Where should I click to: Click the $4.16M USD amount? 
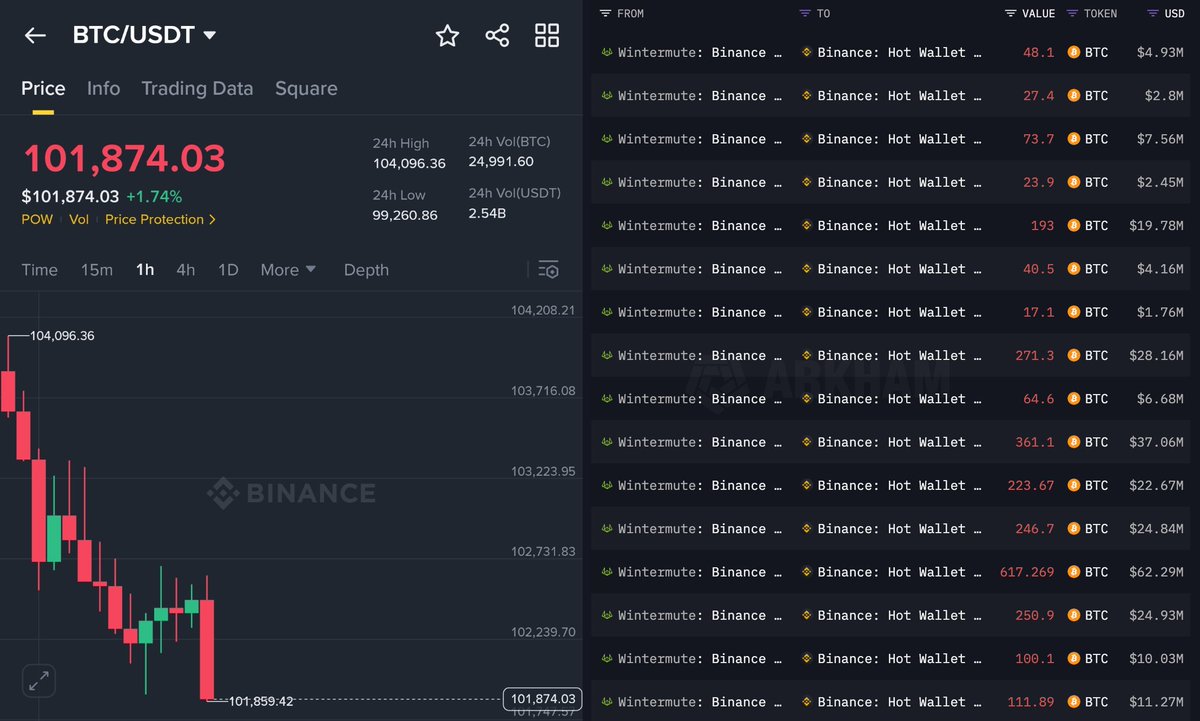click(1160, 268)
